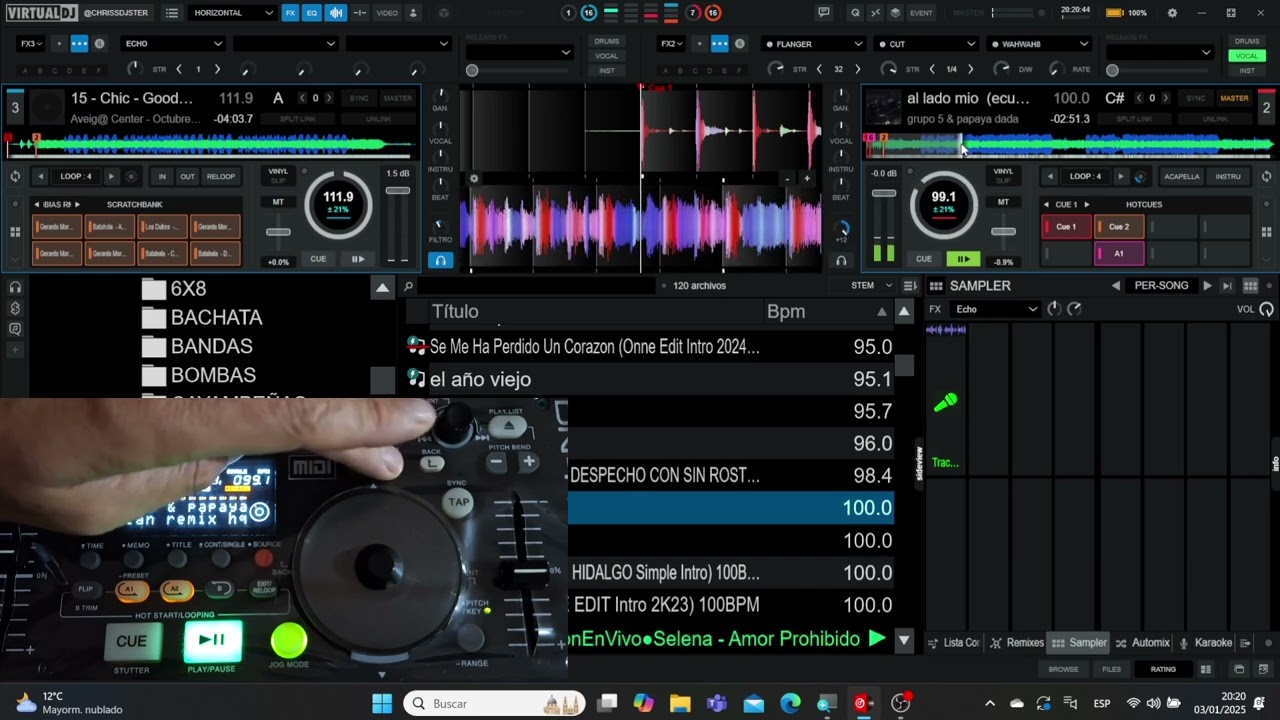Toggle the waveform display button in top bar
The height and width of the screenshot is (720, 1280).
pos(335,13)
